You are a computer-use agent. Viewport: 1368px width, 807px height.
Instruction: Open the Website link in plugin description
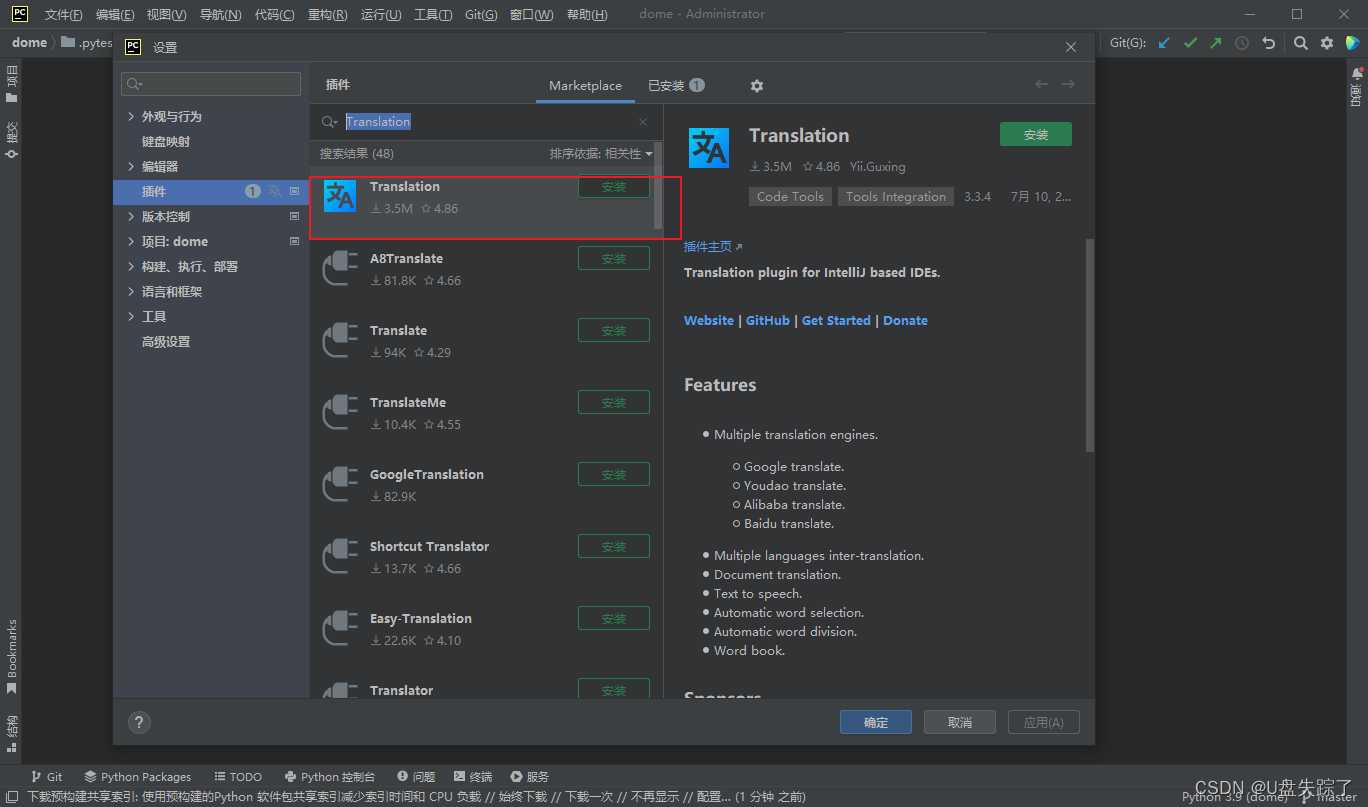tap(709, 320)
